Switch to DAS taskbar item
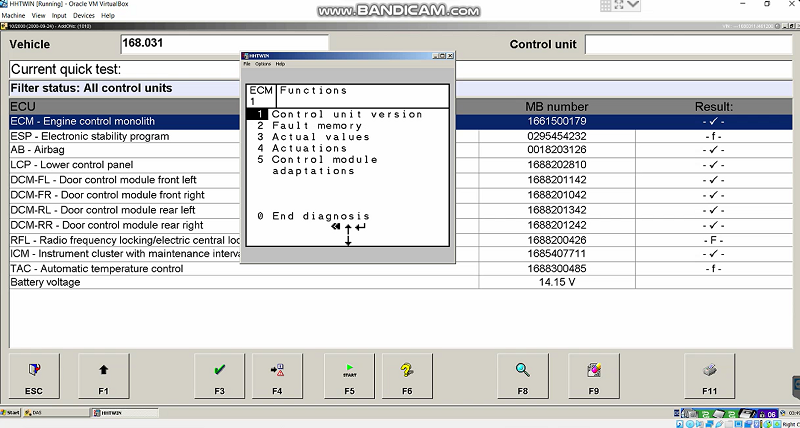Viewport: 800px width, 428px height. click(x=56, y=413)
